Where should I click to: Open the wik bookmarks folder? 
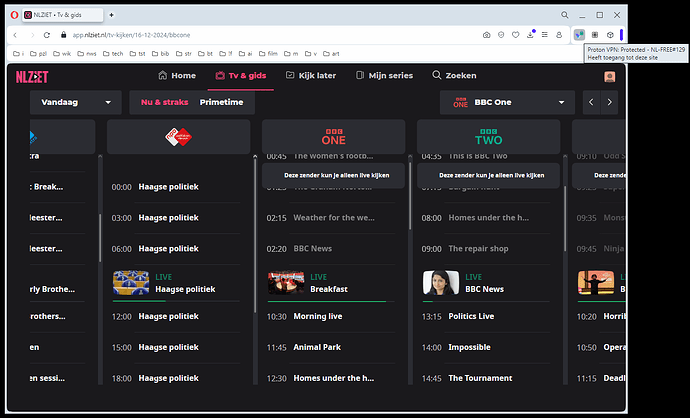coord(62,54)
